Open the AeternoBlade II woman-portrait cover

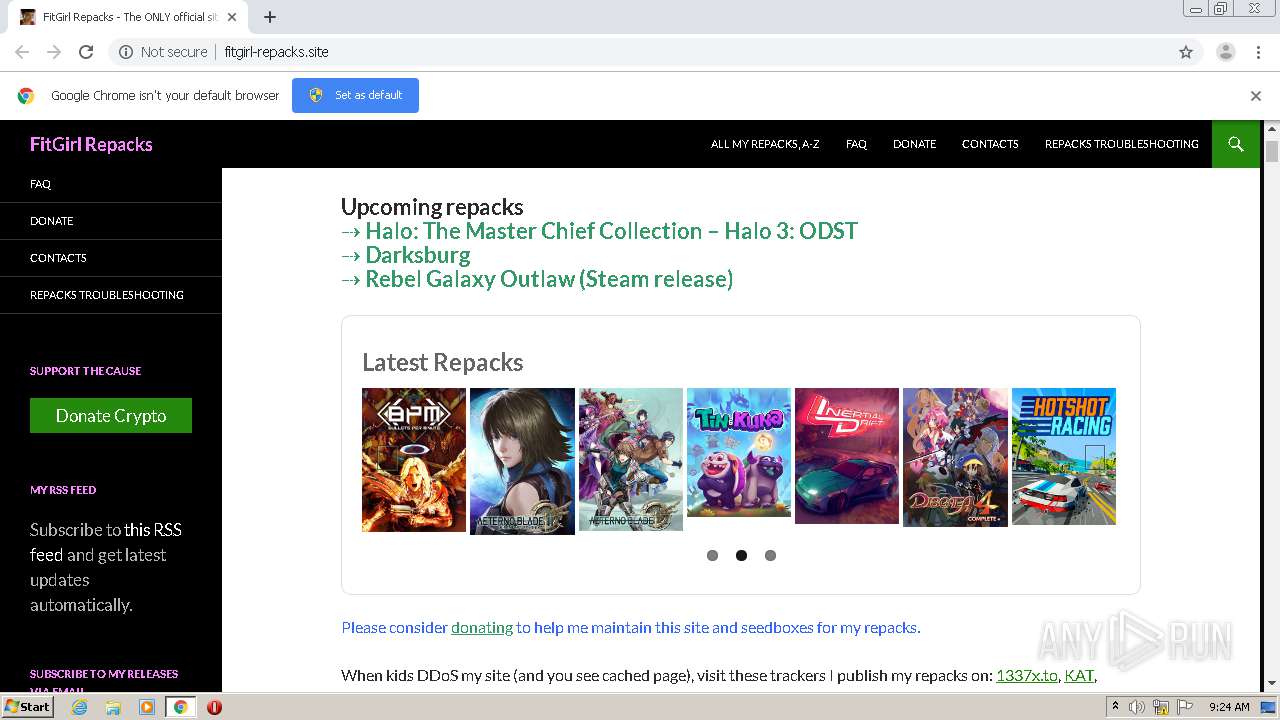[x=522, y=461]
